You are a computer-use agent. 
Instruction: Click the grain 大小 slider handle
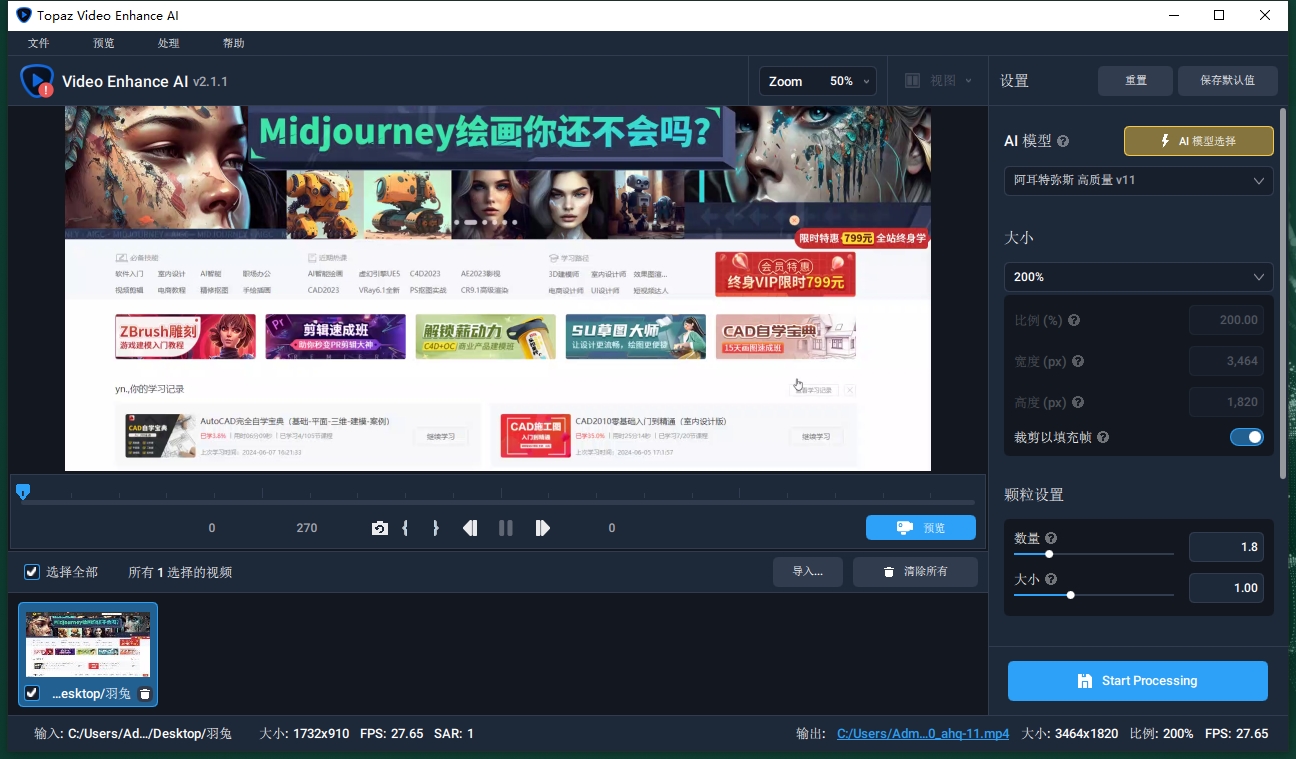tap(1071, 595)
